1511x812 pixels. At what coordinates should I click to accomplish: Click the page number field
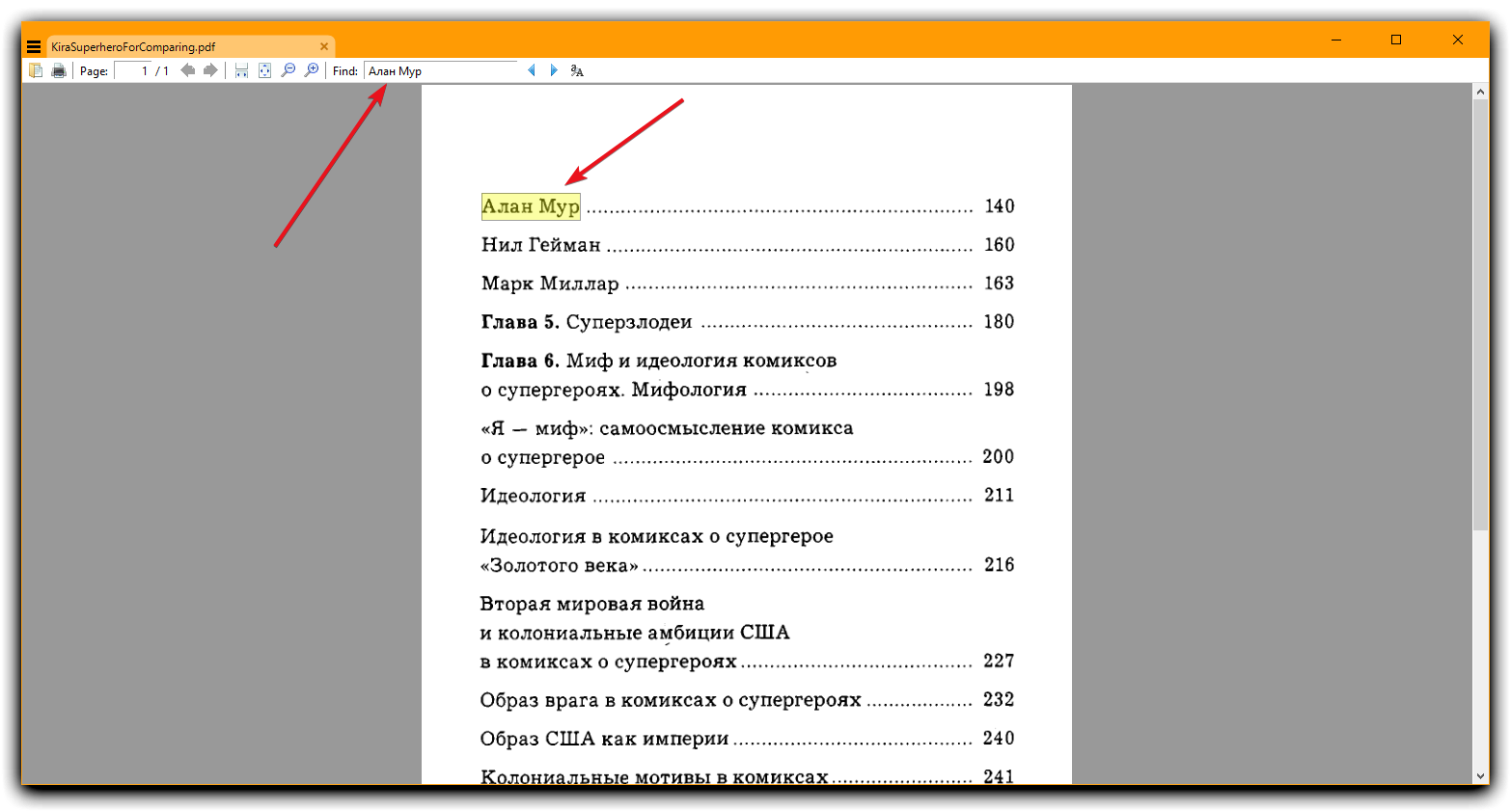[x=133, y=70]
